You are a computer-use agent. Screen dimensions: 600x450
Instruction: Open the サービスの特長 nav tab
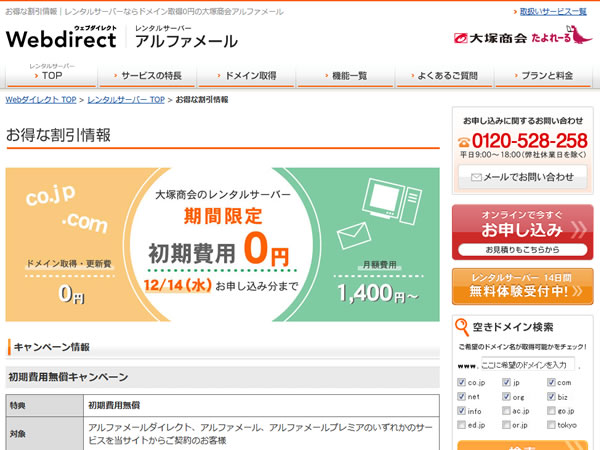click(148, 74)
